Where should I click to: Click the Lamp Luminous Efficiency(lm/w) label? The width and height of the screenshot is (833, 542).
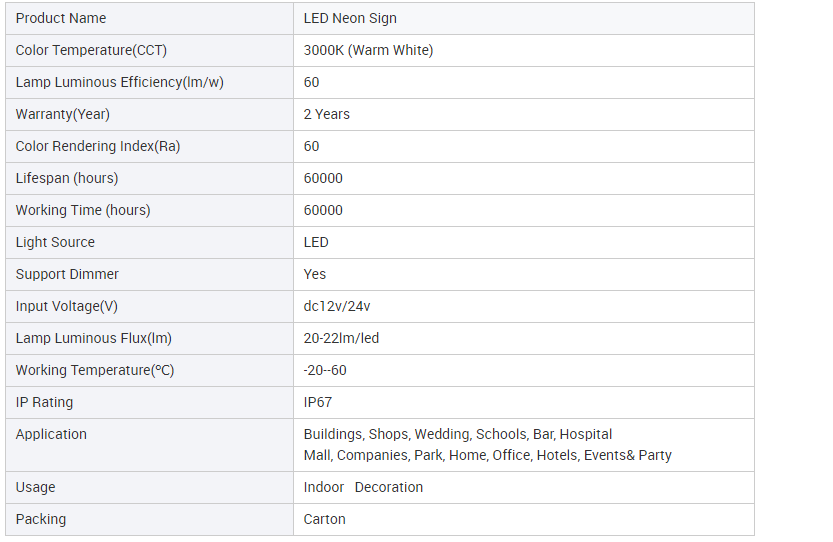(x=120, y=82)
